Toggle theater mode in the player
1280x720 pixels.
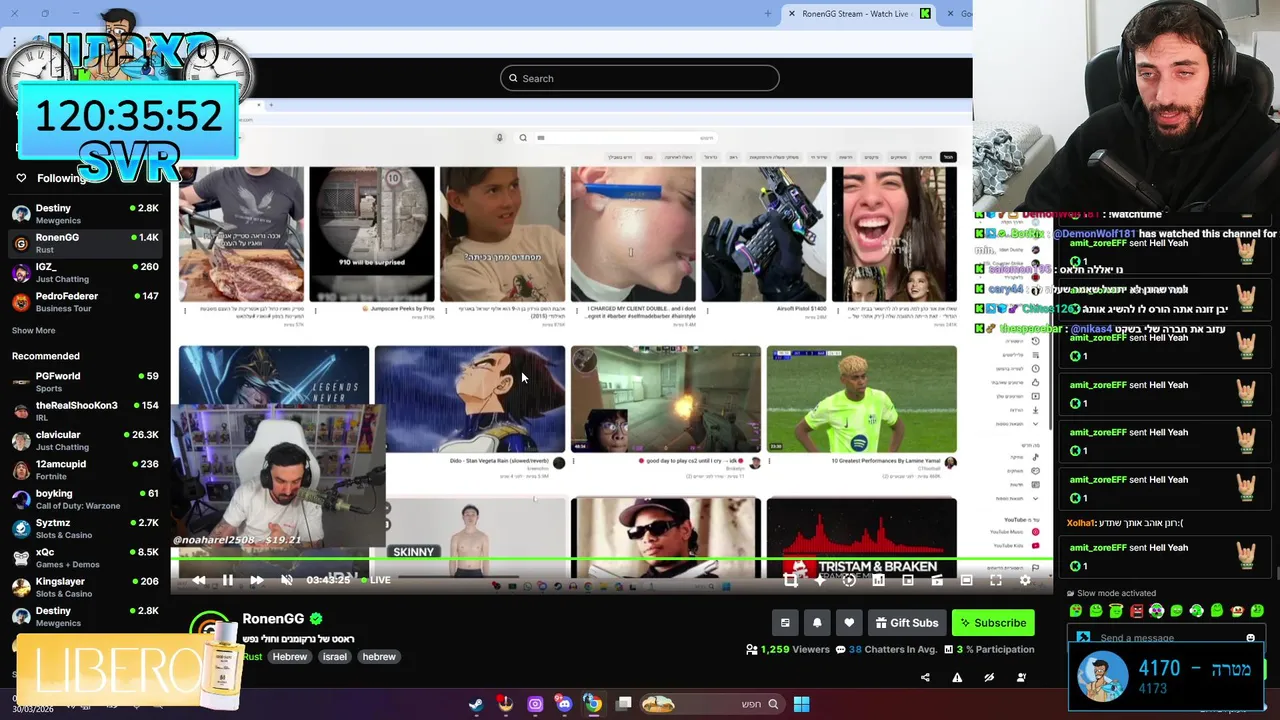[x=966, y=580]
